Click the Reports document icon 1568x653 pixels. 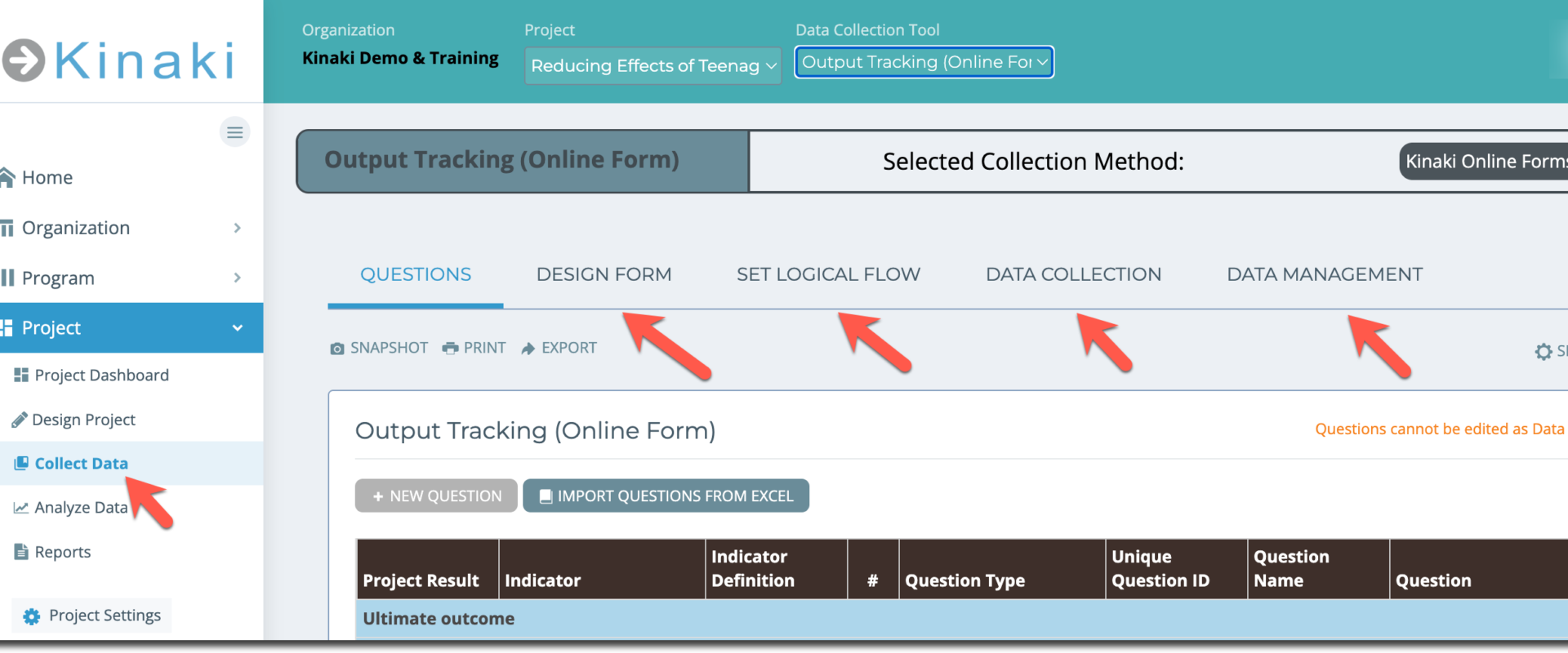click(x=21, y=552)
